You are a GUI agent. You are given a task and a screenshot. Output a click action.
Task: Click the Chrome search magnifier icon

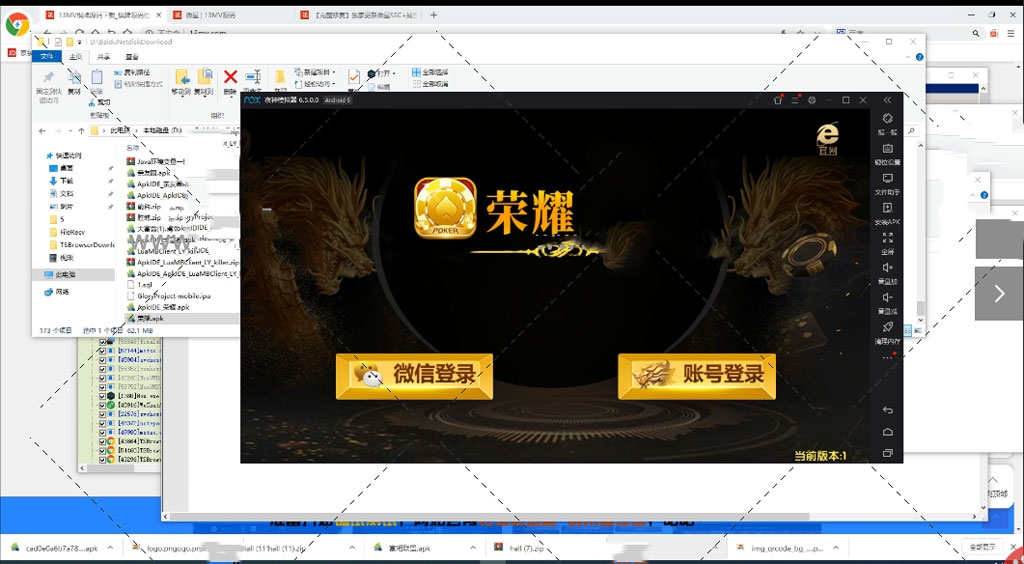976,33
